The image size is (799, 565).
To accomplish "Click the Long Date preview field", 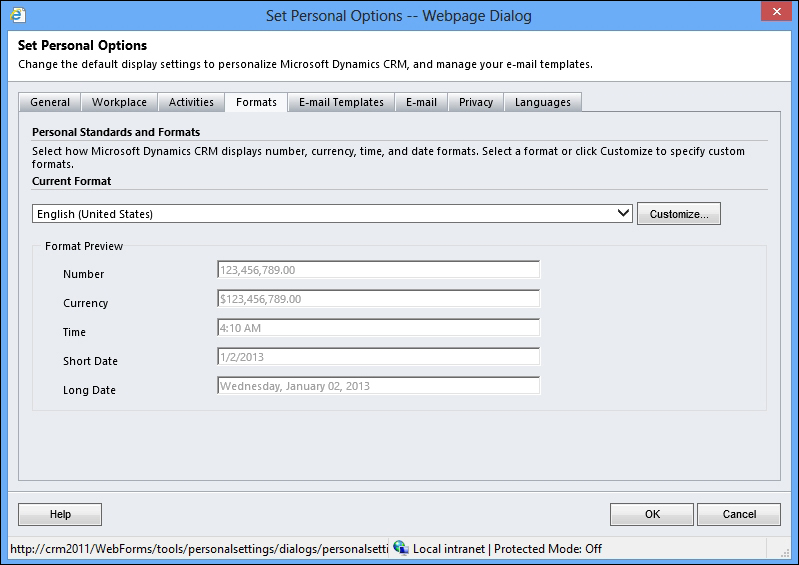I will pyautogui.click(x=378, y=386).
